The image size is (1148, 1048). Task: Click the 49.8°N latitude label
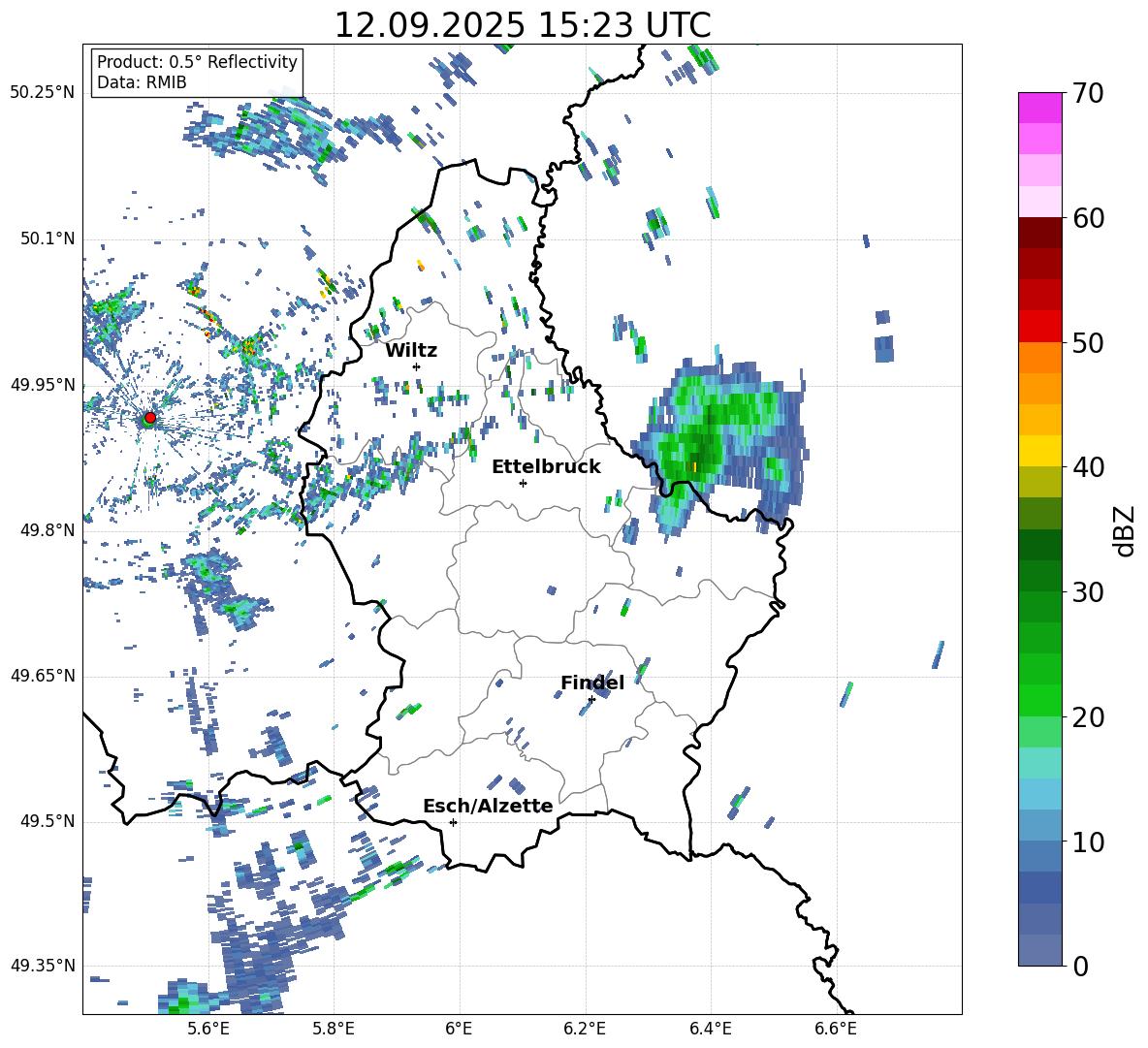[48, 530]
